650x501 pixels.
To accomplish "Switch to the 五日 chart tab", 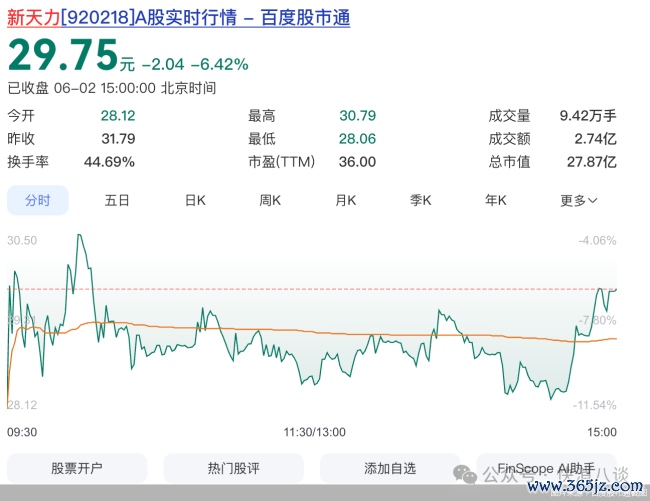I will pos(117,201).
